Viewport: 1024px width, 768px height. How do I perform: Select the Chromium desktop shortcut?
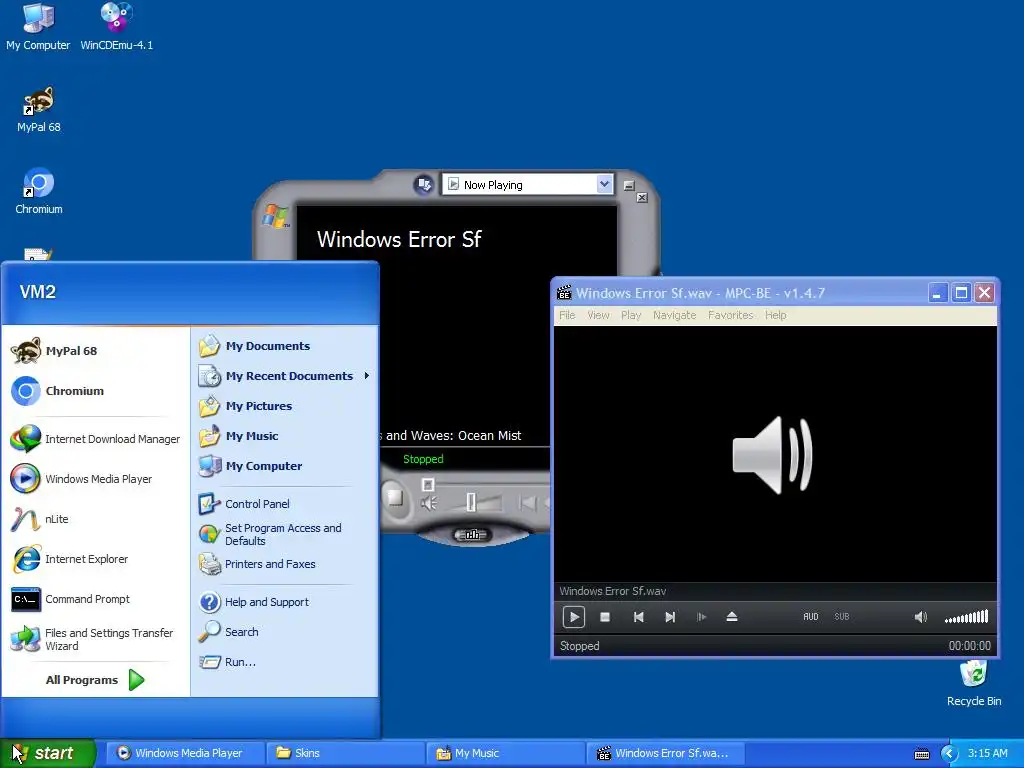[x=39, y=191]
